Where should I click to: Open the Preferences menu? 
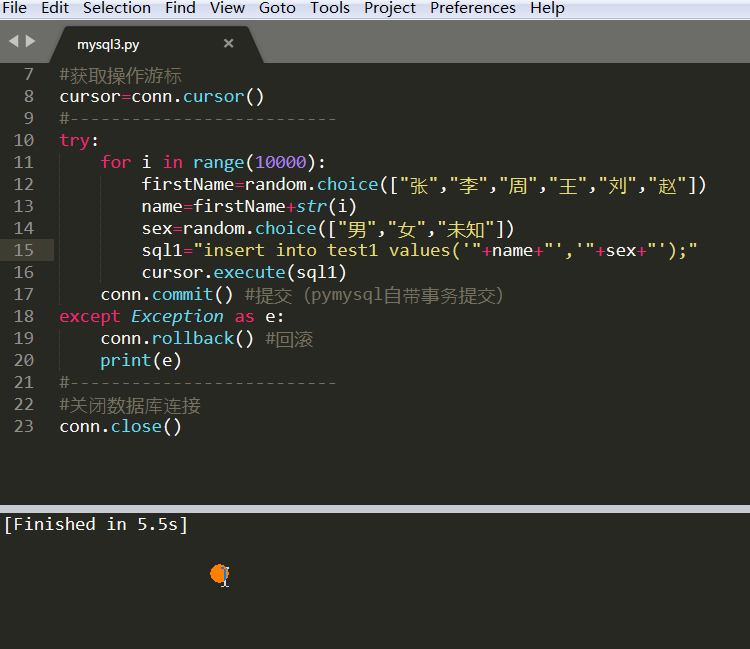(x=473, y=8)
